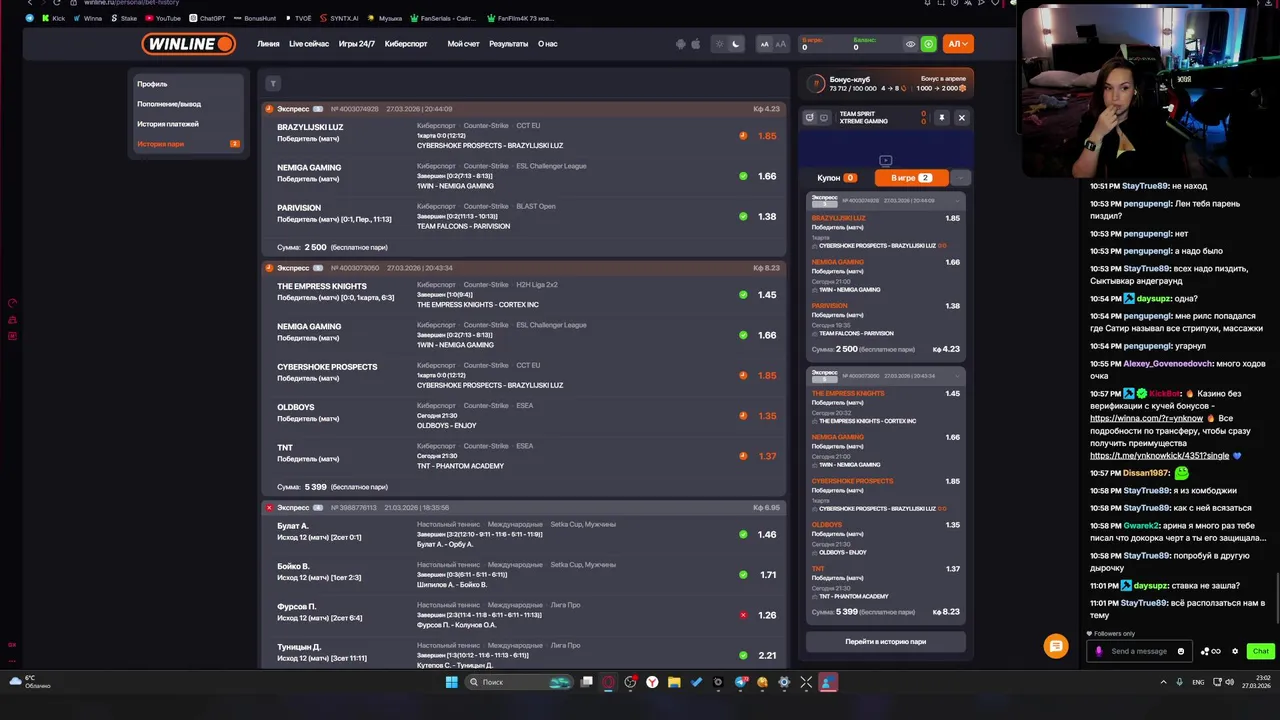The image size is (1280, 720).
Task: Click the taskbar Поиск search box
Action: coord(519,682)
